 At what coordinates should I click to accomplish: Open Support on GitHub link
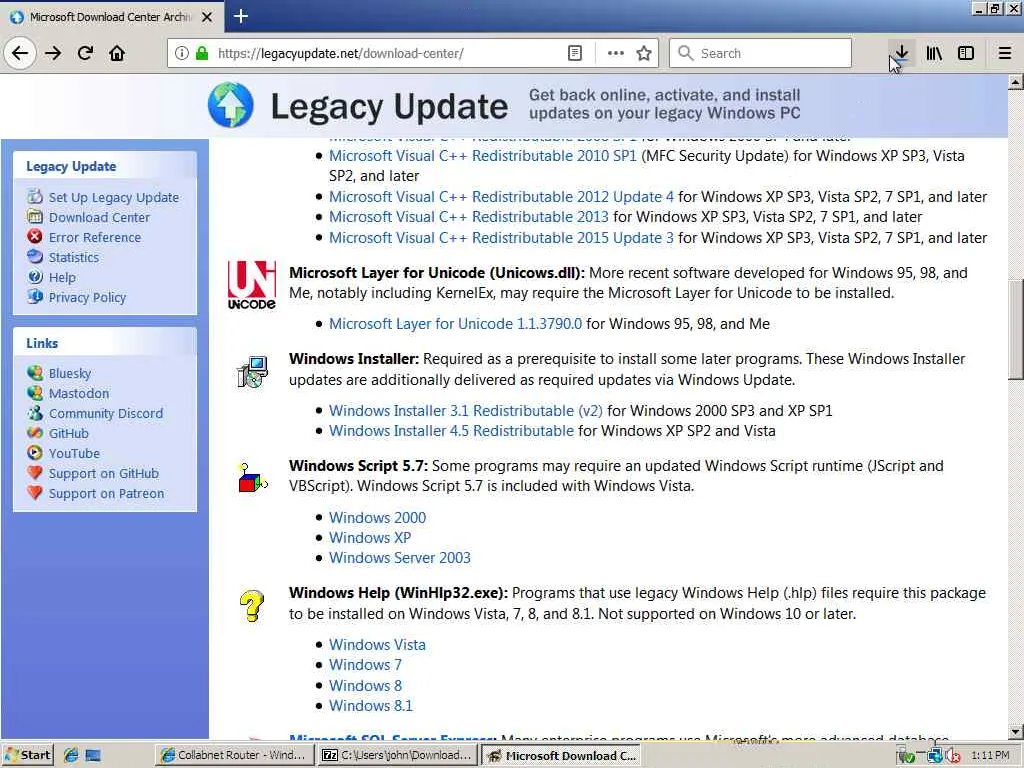click(104, 473)
